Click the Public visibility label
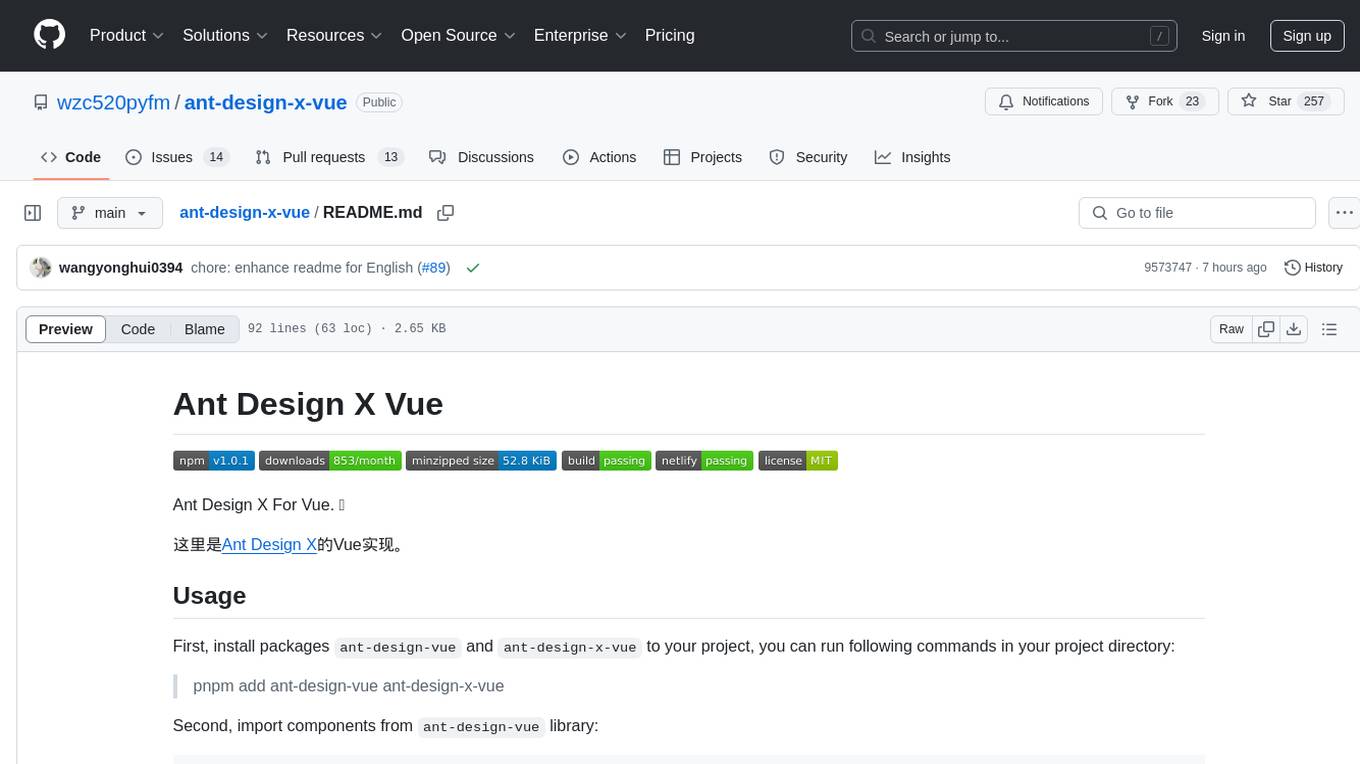 pyautogui.click(x=379, y=102)
